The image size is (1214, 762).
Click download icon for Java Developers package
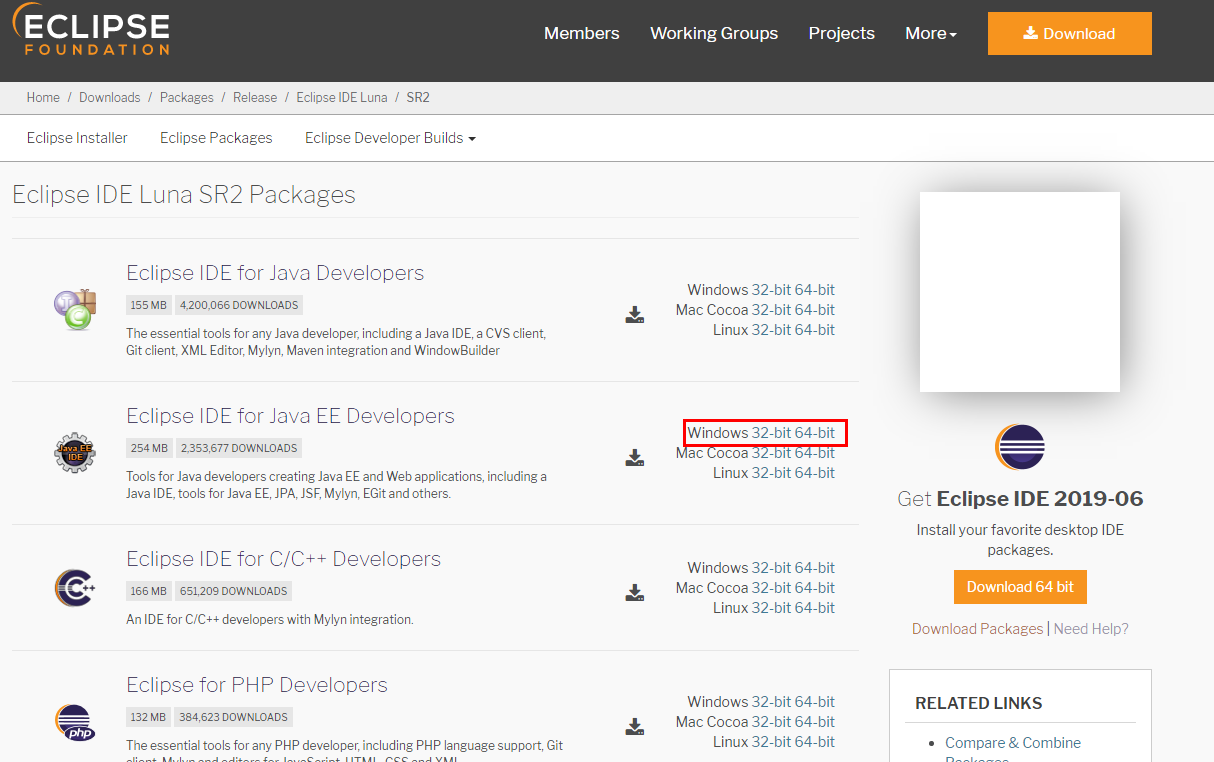coord(635,315)
